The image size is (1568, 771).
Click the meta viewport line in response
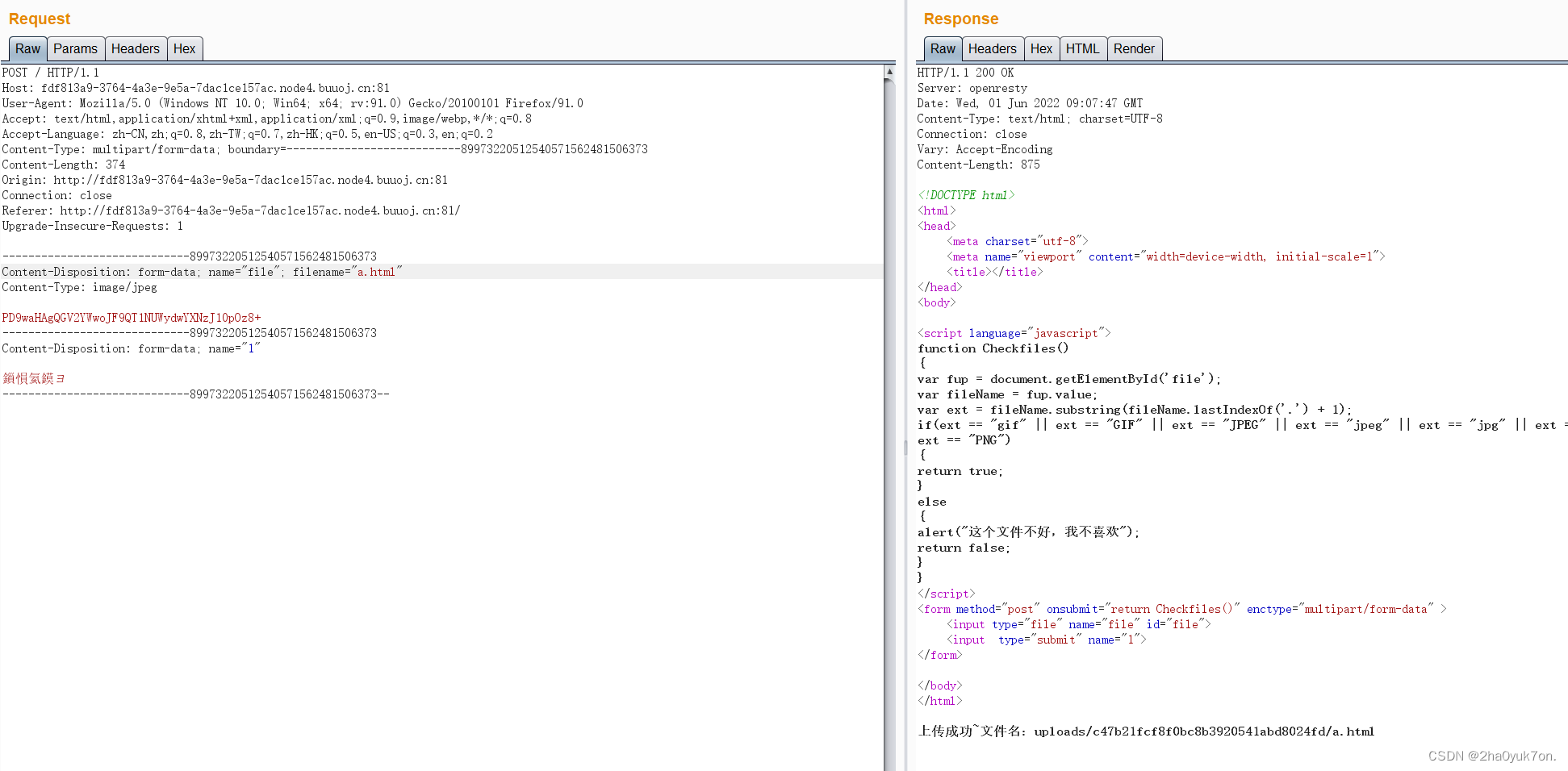(x=1165, y=256)
